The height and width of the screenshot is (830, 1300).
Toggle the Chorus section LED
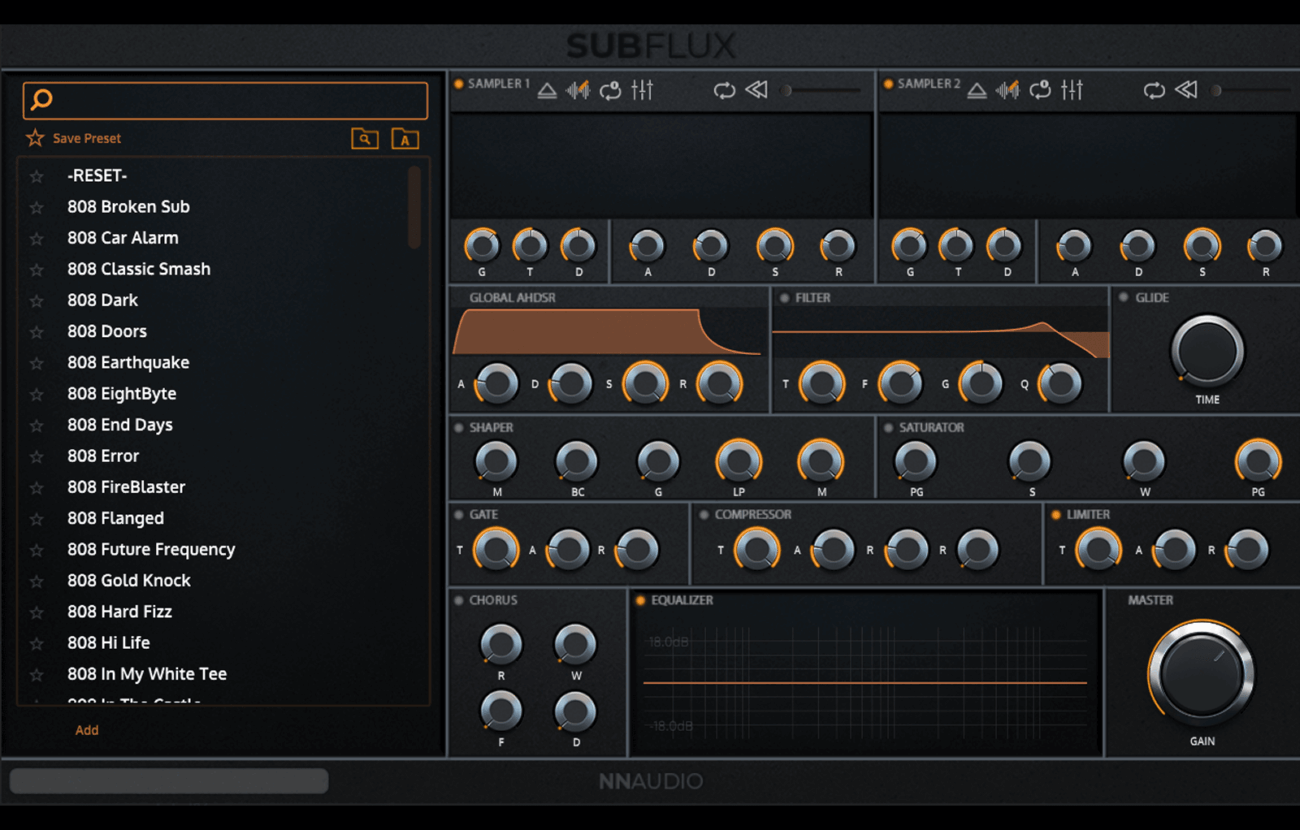pyautogui.click(x=458, y=601)
